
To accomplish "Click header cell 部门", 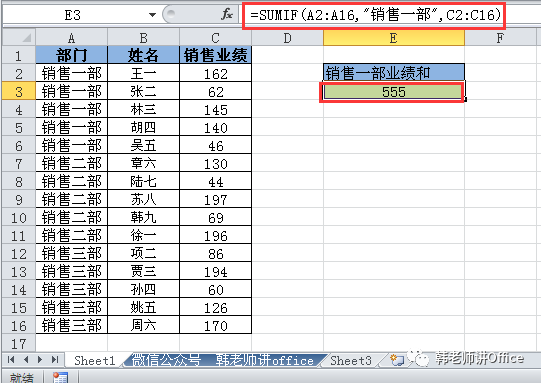I will coord(71,55).
